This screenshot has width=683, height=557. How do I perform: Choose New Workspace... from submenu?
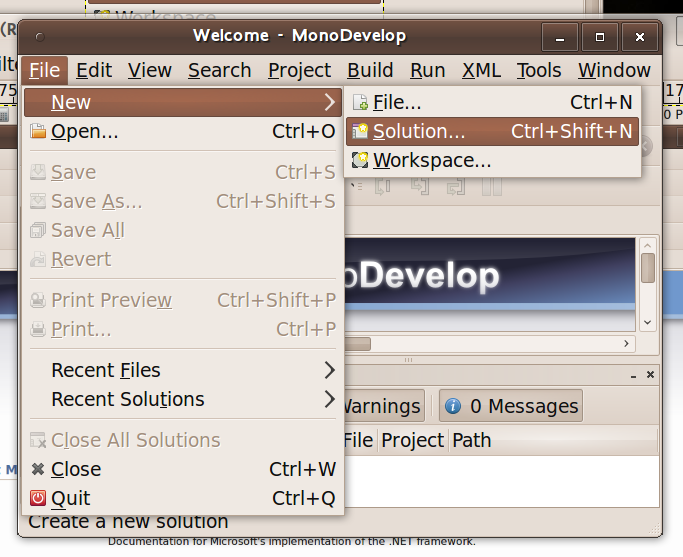pyautogui.click(x=492, y=160)
